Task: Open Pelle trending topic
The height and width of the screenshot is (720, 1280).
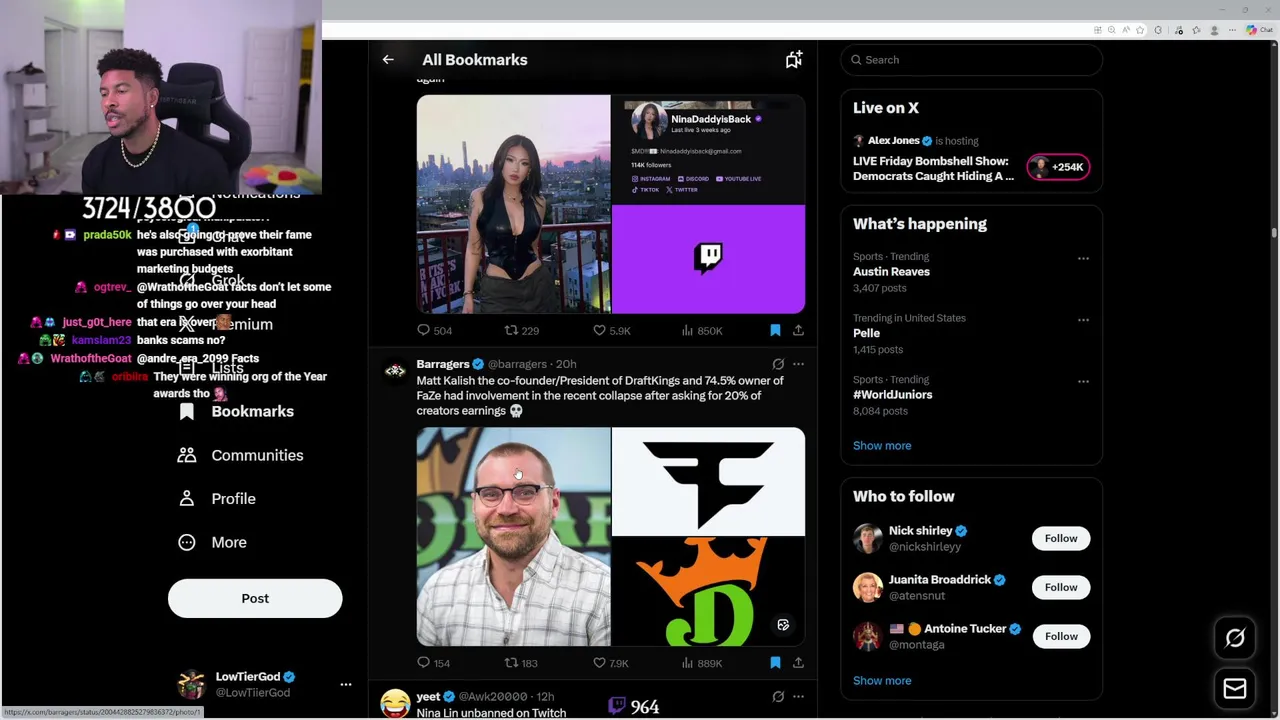Action: coord(866,334)
